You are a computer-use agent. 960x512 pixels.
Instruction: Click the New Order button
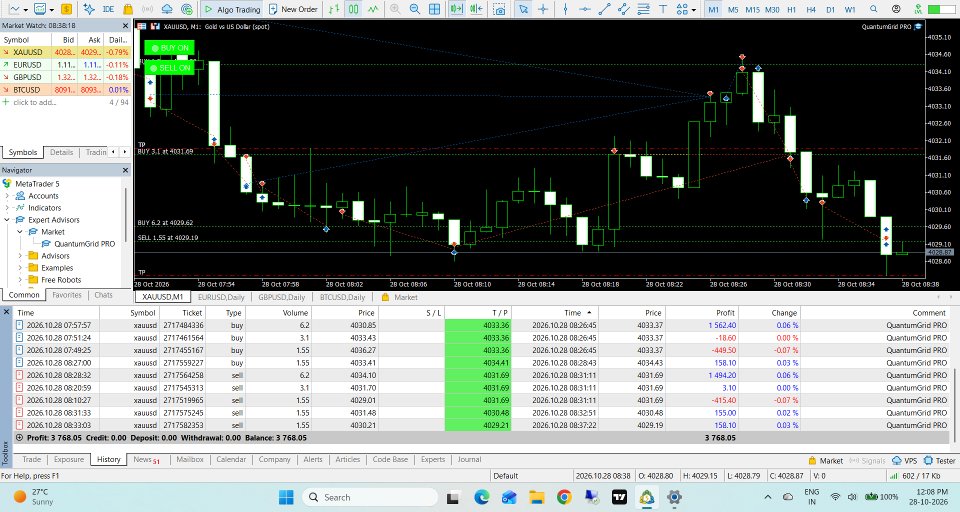pyautogui.click(x=293, y=9)
